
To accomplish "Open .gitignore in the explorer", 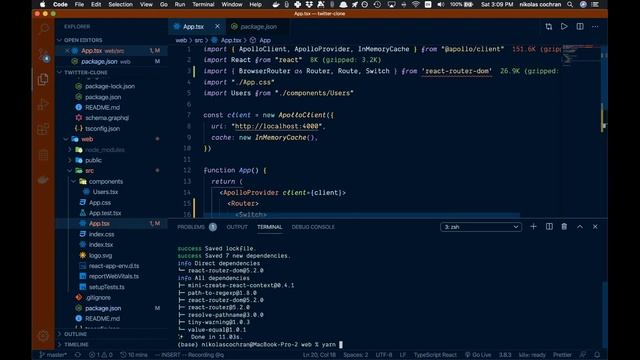I will coord(98,298).
